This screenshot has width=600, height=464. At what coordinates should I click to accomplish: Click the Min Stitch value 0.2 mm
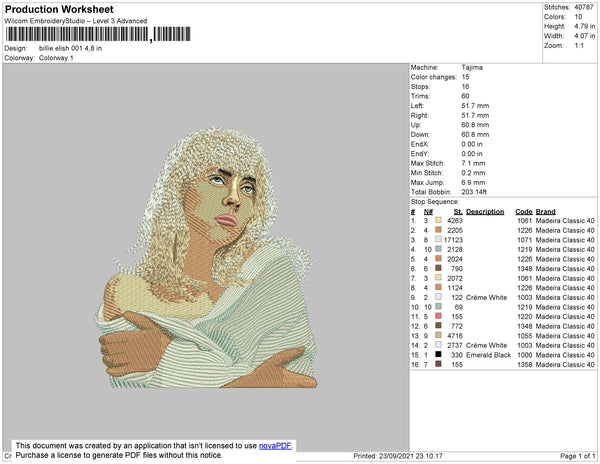(473, 173)
